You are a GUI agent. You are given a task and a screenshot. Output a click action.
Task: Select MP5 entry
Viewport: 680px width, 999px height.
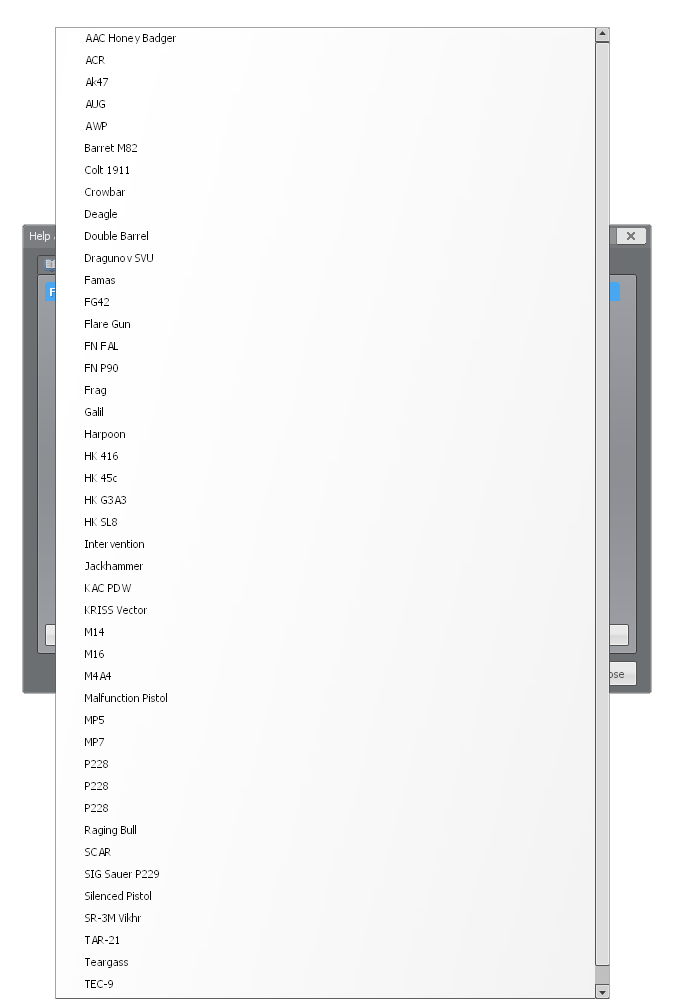coord(325,719)
